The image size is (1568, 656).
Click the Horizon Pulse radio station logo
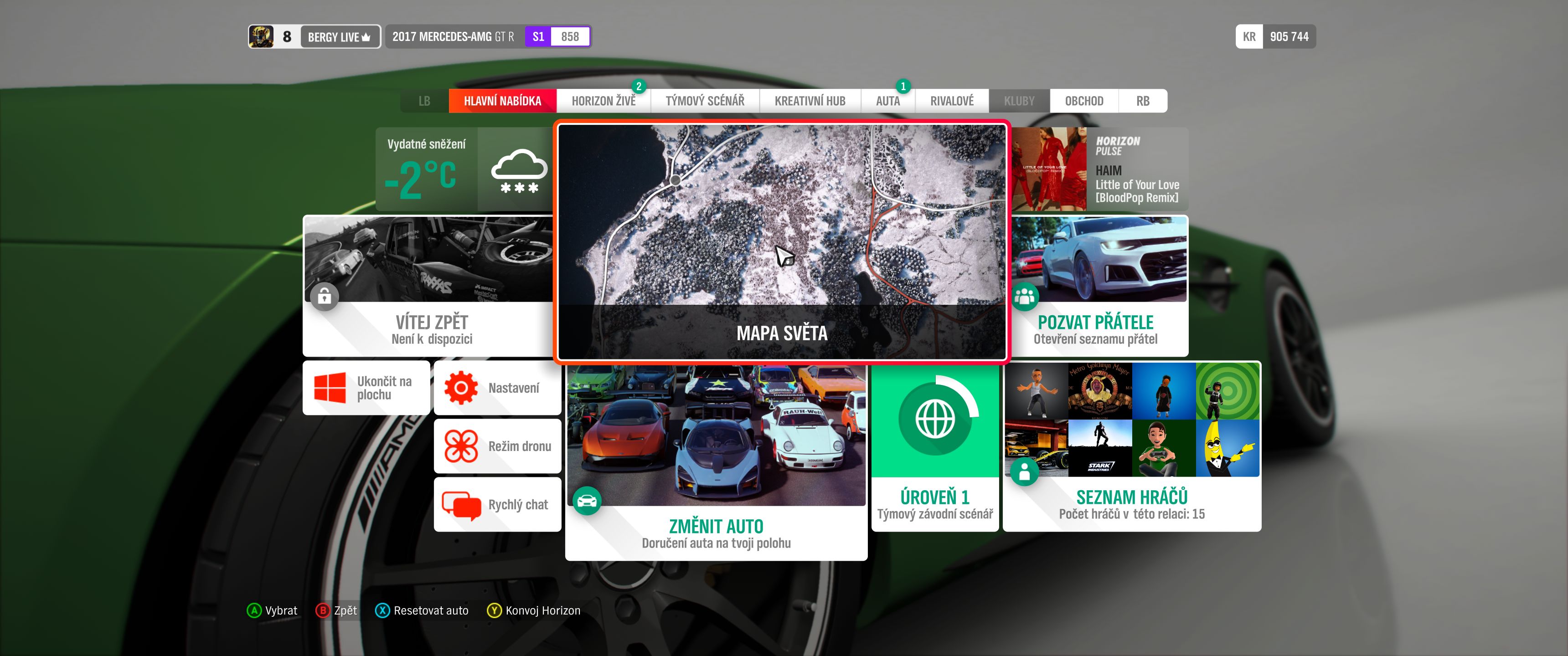(x=1118, y=146)
